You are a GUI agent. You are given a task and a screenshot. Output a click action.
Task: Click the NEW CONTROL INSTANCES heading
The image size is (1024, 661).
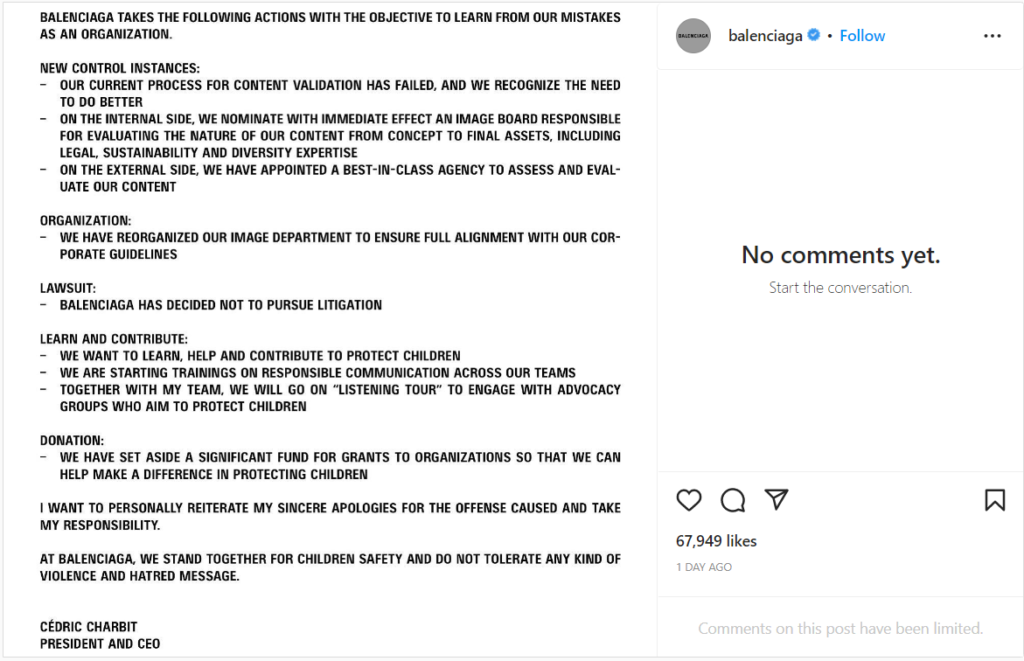[120, 68]
